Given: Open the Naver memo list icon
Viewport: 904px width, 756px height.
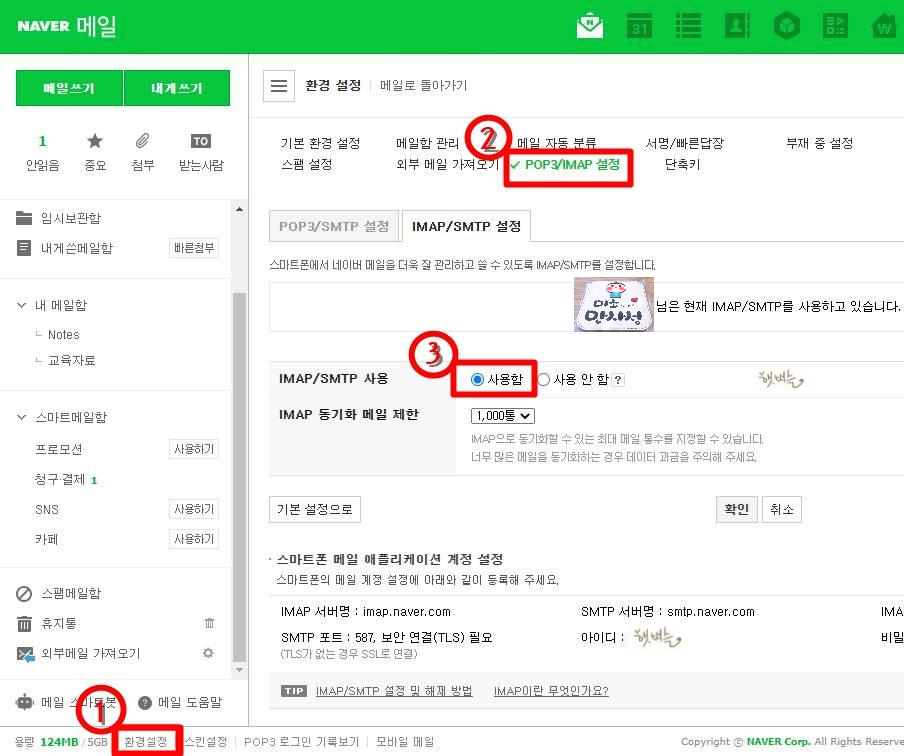Looking at the screenshot, I should click(x=688, y=27).
